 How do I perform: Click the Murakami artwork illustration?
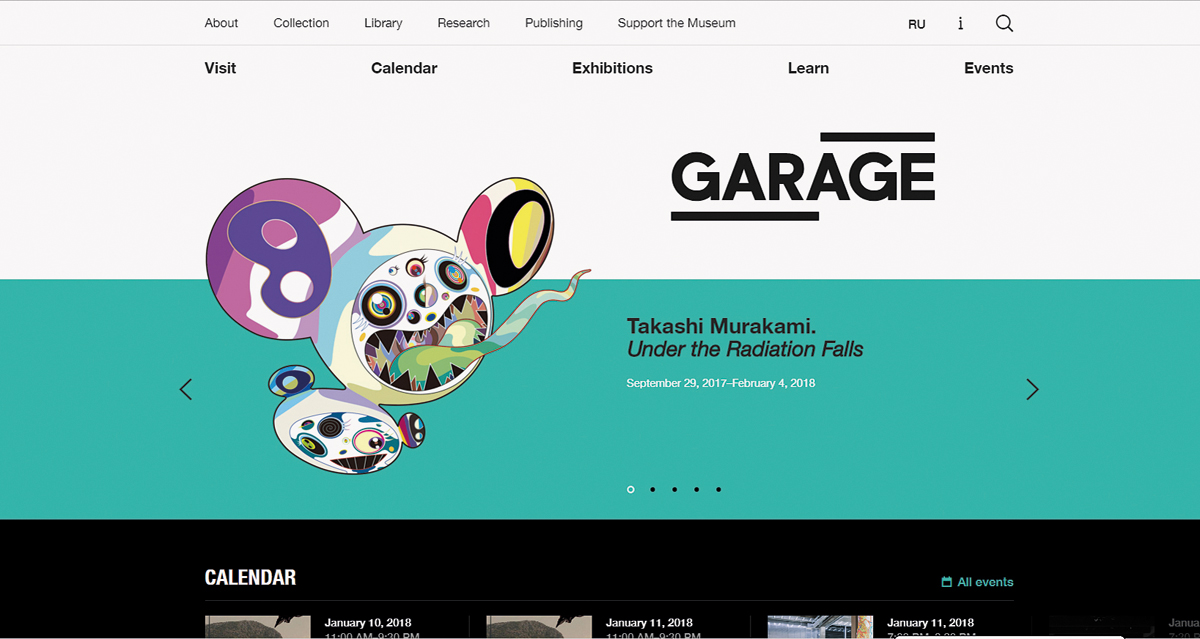(398, 325)
